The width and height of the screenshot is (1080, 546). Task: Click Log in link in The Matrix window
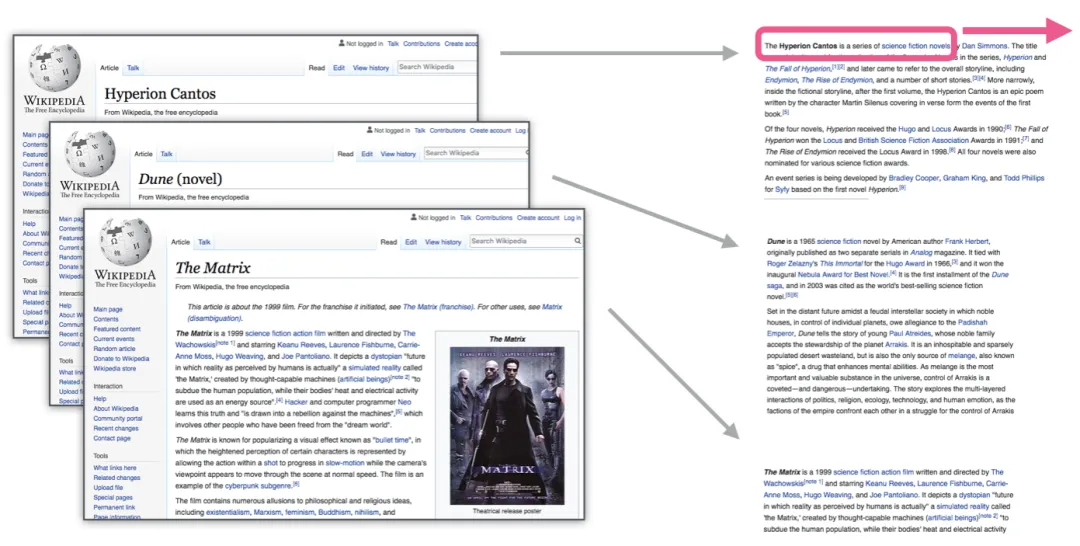pos(572,218)
